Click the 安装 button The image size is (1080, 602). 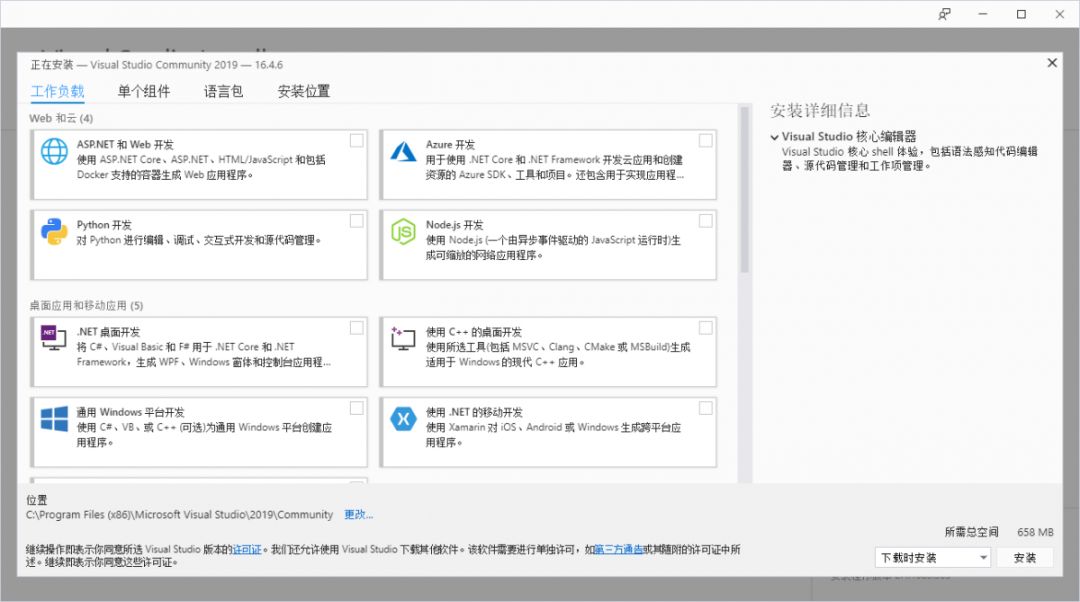click(1025, 558)
